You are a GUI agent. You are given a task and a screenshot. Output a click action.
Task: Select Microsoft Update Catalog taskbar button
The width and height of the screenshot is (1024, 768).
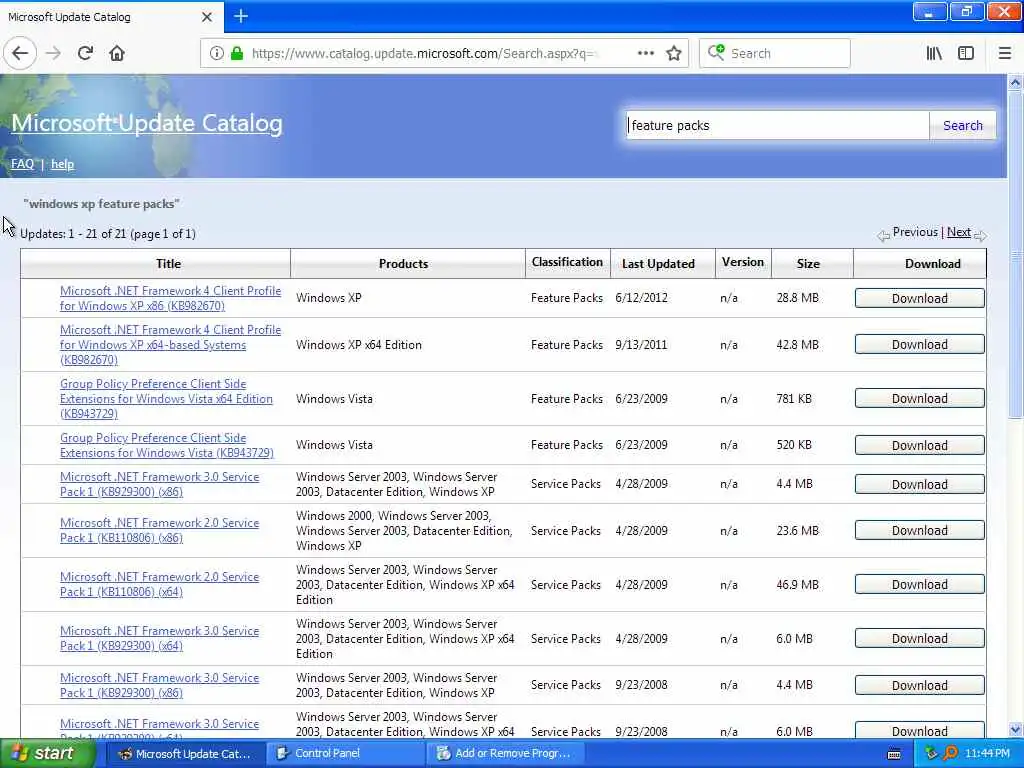185,754
